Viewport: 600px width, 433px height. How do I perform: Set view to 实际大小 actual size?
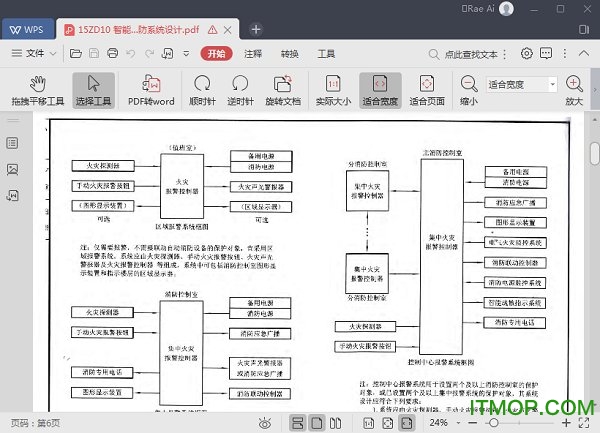[333, 91]
